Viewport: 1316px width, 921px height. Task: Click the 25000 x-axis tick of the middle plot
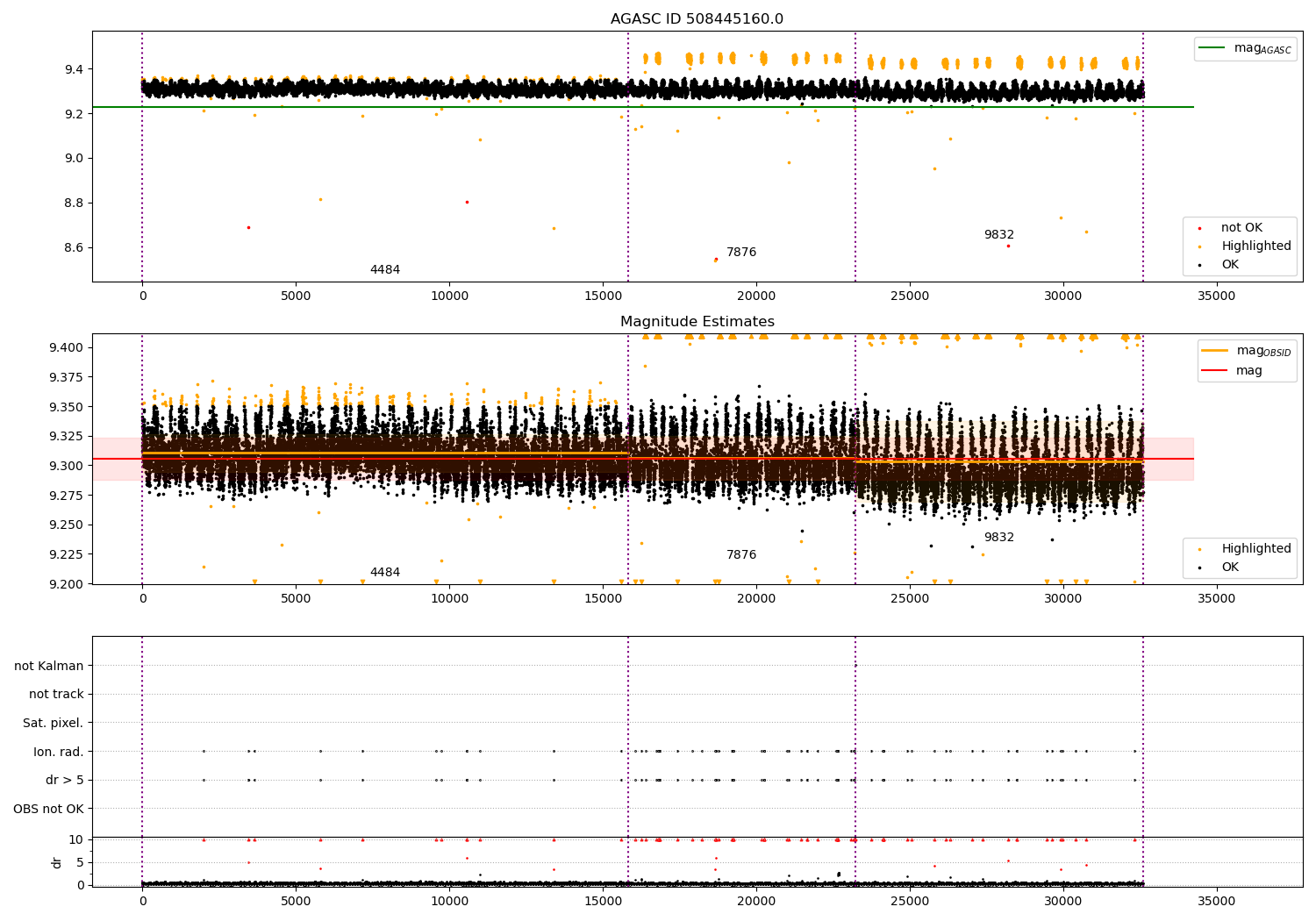click(x=910, y=599)
